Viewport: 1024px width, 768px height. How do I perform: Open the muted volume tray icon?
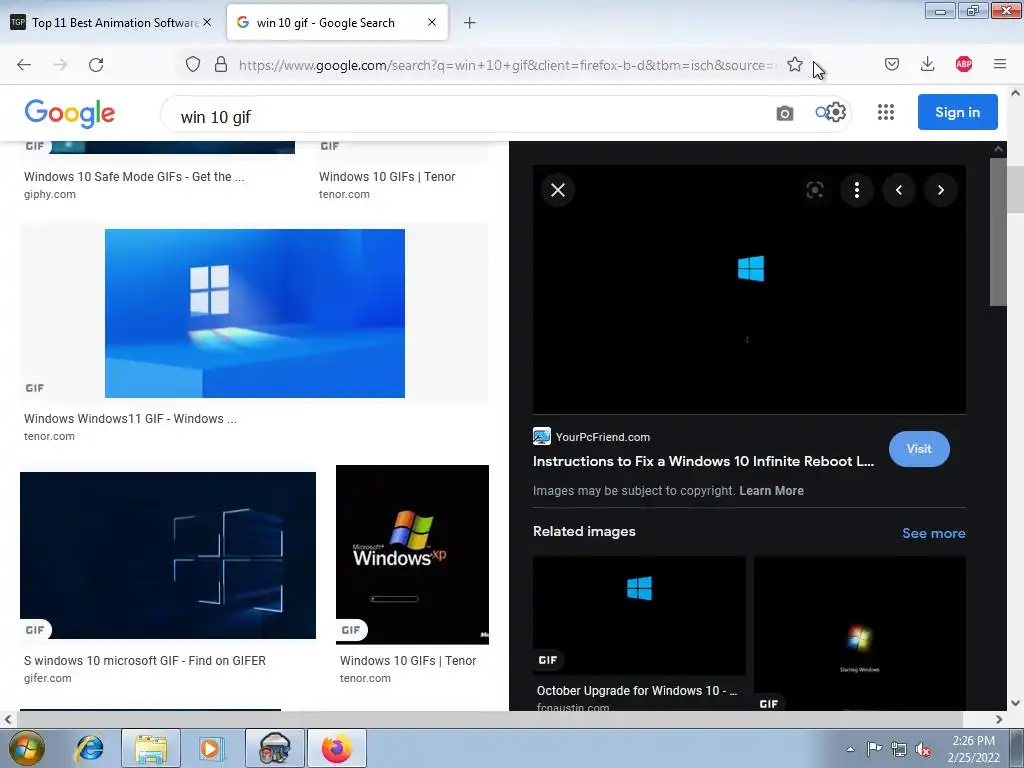(x=923, y=749)
